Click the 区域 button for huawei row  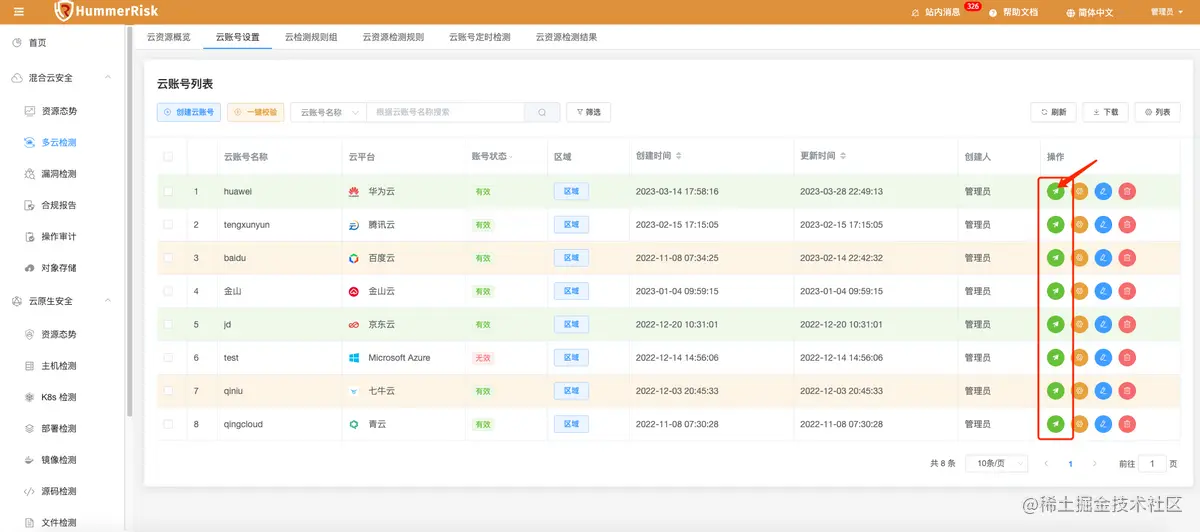point(570,191)
